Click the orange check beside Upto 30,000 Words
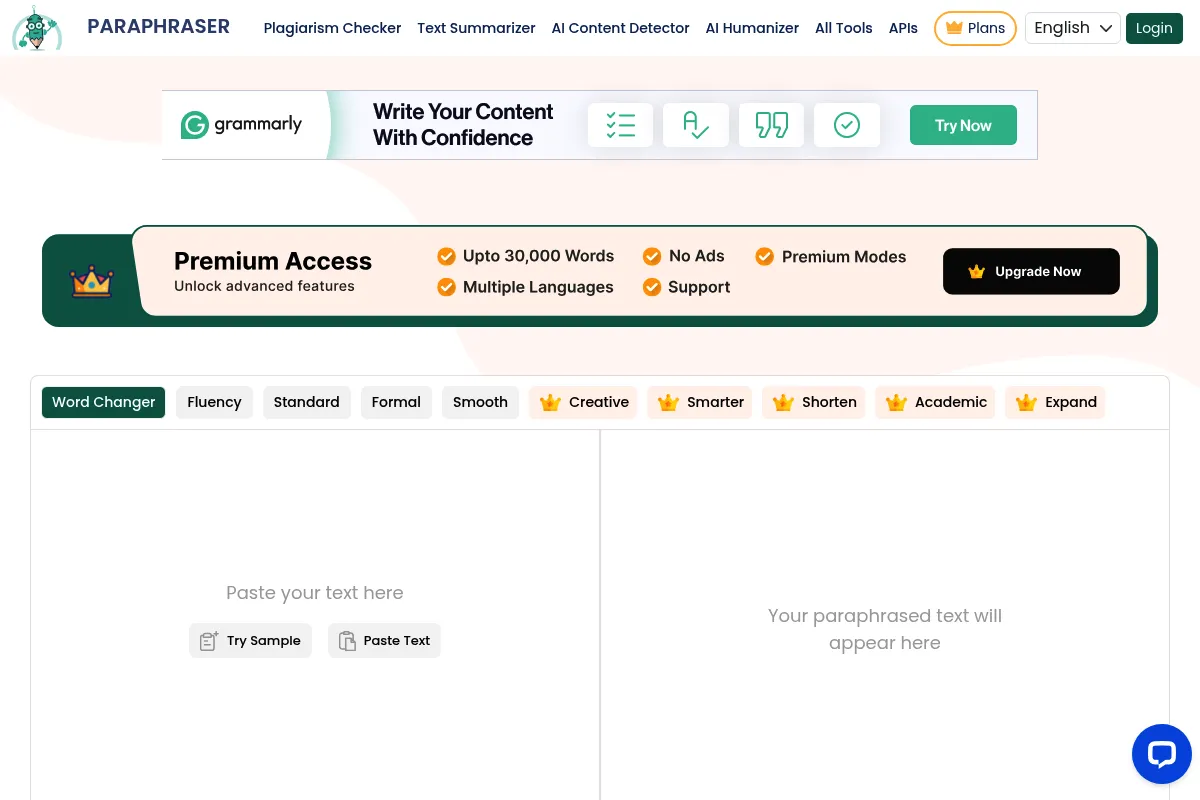Screen dimensions: 1200x800 [446, 256]
